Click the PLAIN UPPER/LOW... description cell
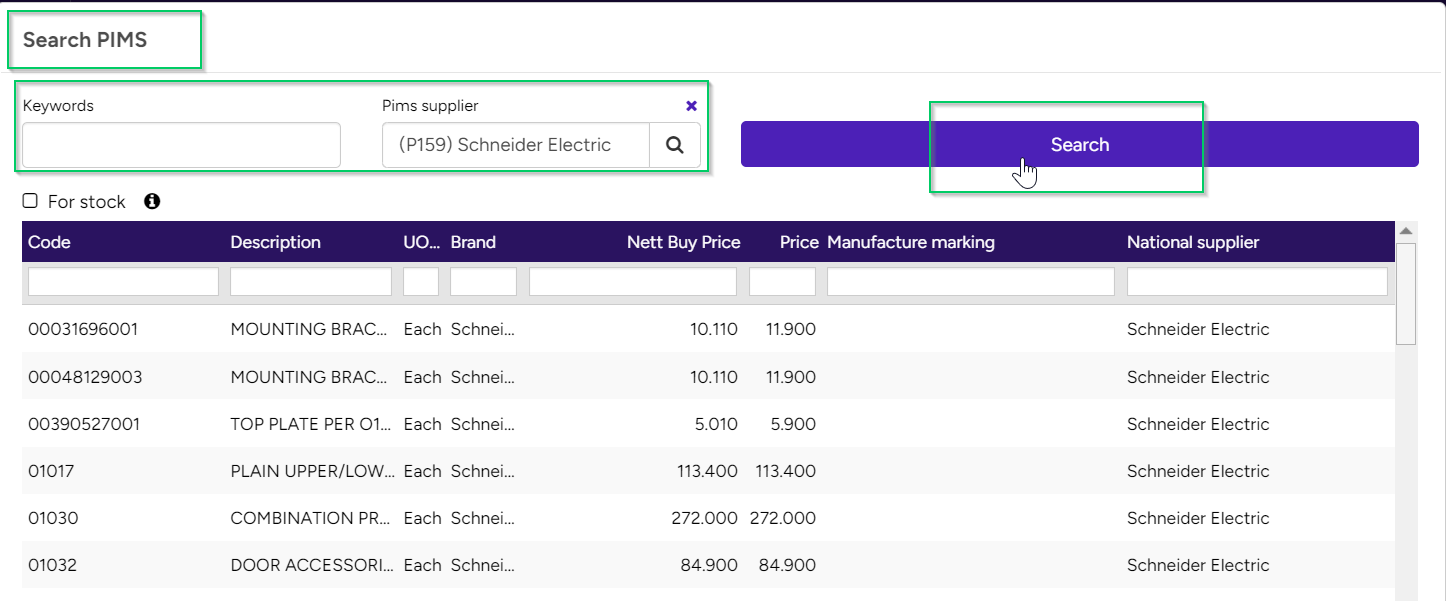The width and height of the screenshot is (1446, 601). pos(312,471)
